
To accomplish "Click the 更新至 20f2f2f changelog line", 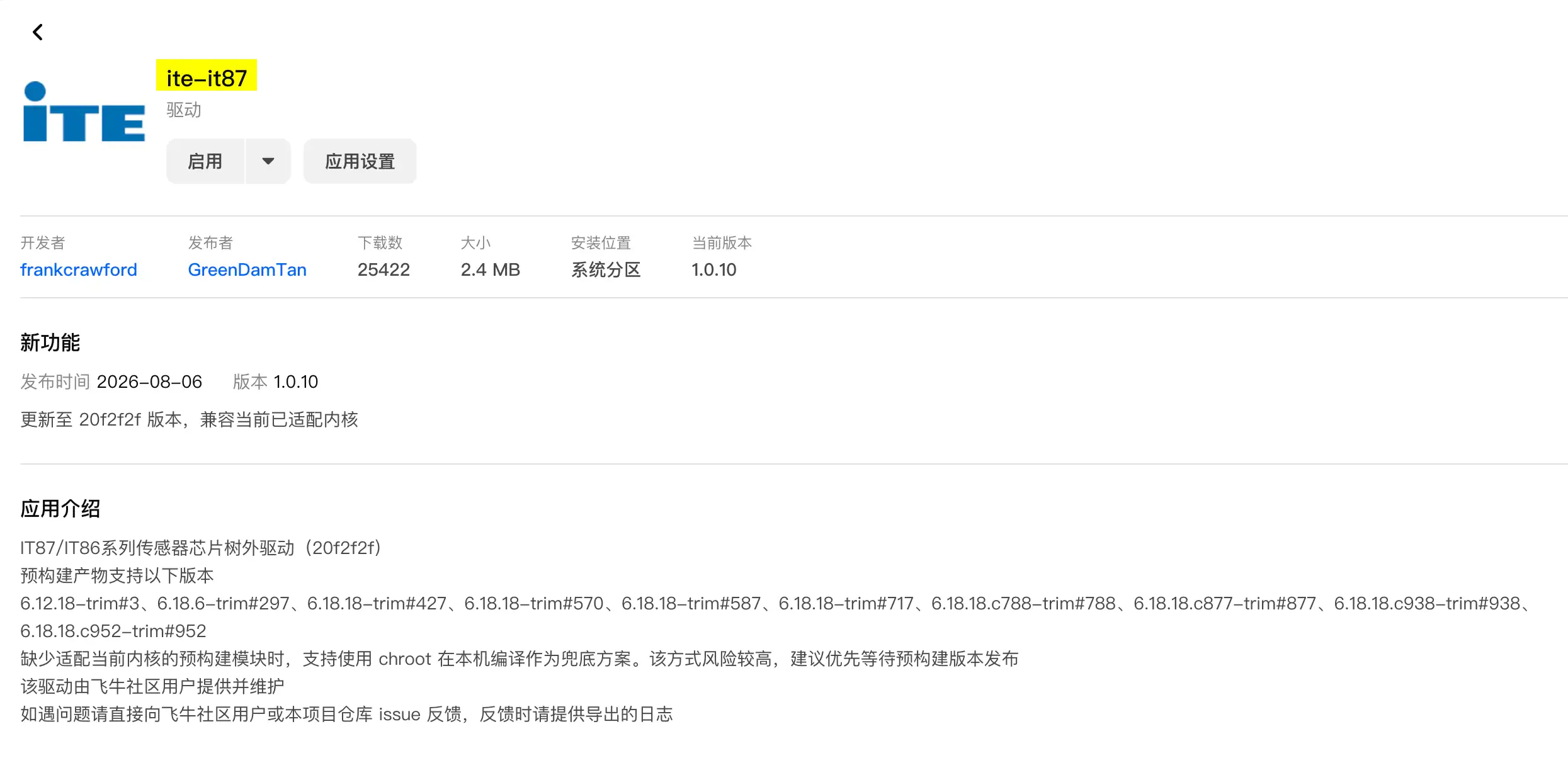I will pyautogui.click(x=190, y=420).
